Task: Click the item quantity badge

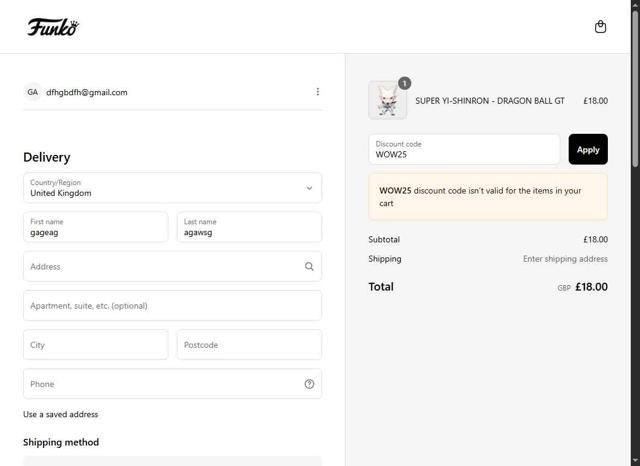Action: [404, 83]
